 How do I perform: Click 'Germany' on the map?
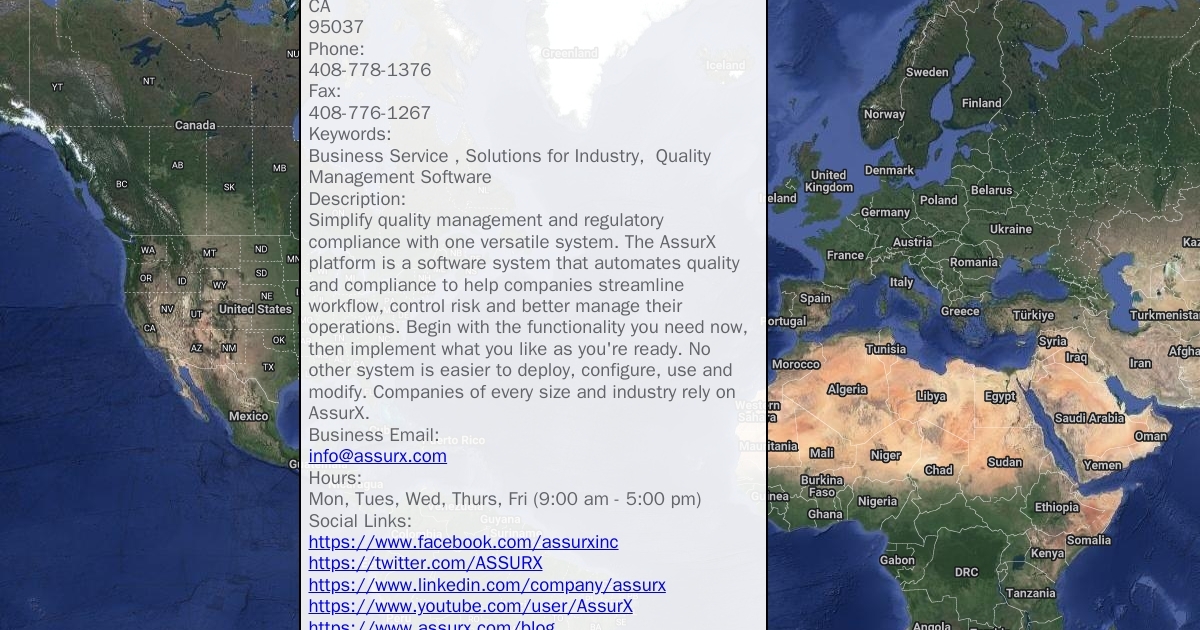pos(885,212)
